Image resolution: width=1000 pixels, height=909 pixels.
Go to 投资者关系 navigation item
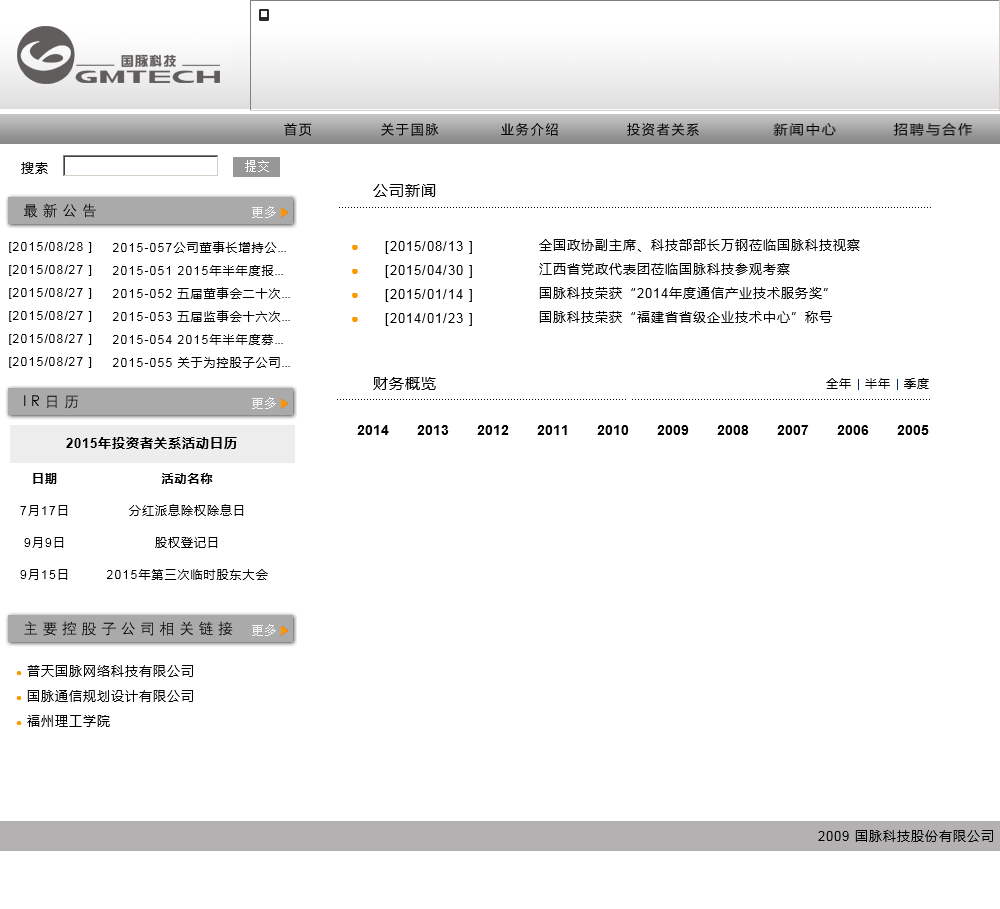pos(663,129)
